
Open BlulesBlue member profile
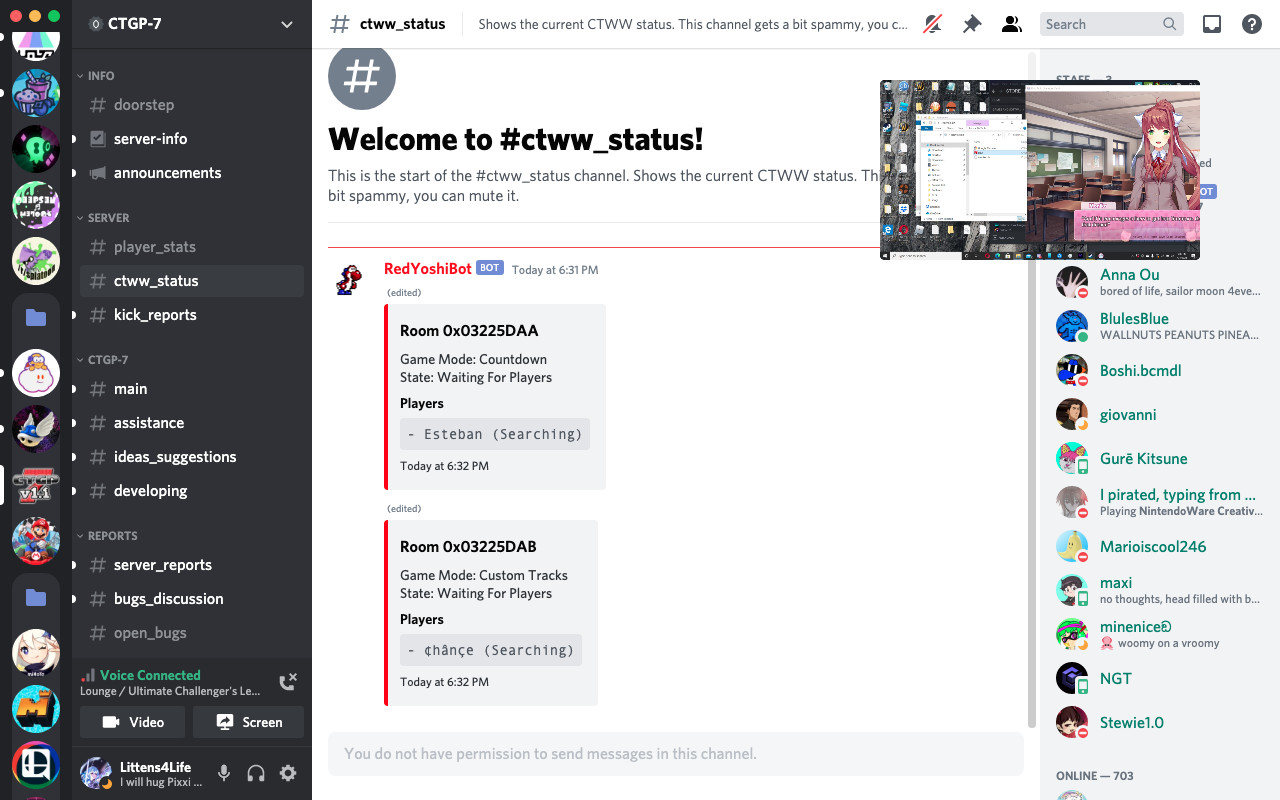(x=1160, y=326)
